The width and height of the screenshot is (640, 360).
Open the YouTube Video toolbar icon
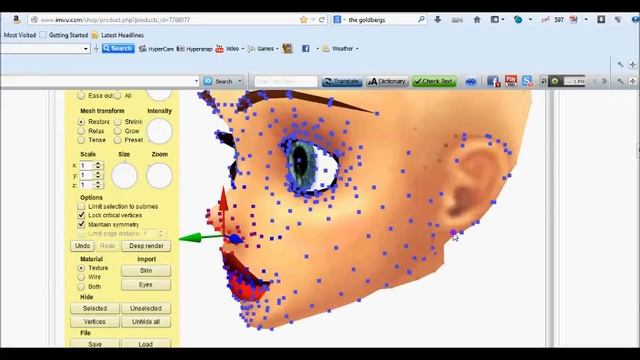tap(219, 49)
